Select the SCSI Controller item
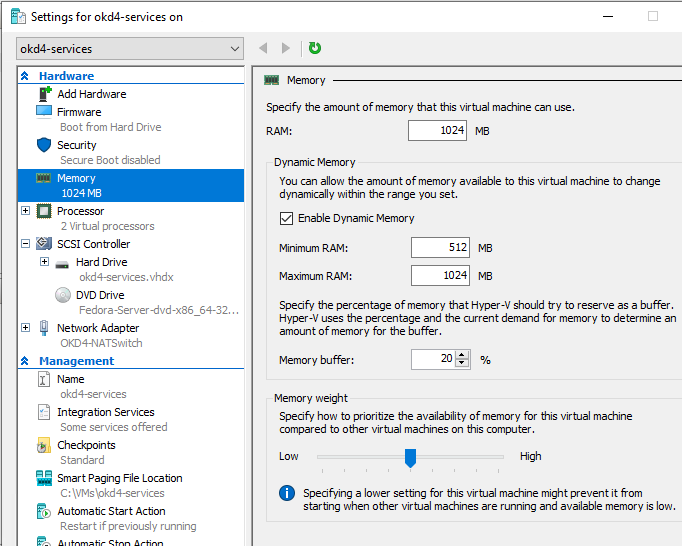This screenshot has width=682, height=546. tap(94, 244)
